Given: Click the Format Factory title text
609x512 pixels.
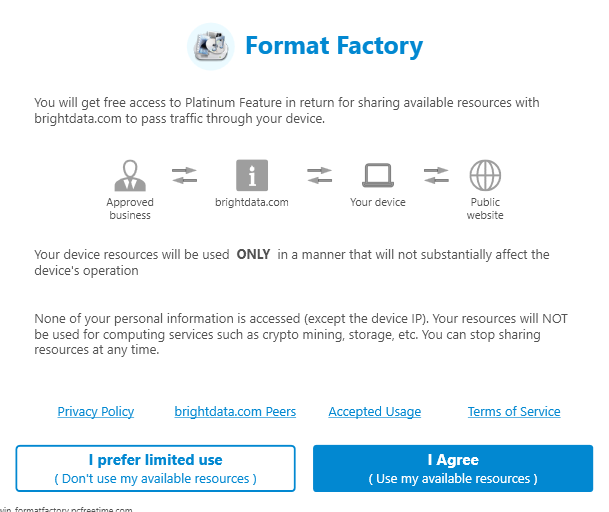Looking at the screenshot, I should (x=334, y=46).
